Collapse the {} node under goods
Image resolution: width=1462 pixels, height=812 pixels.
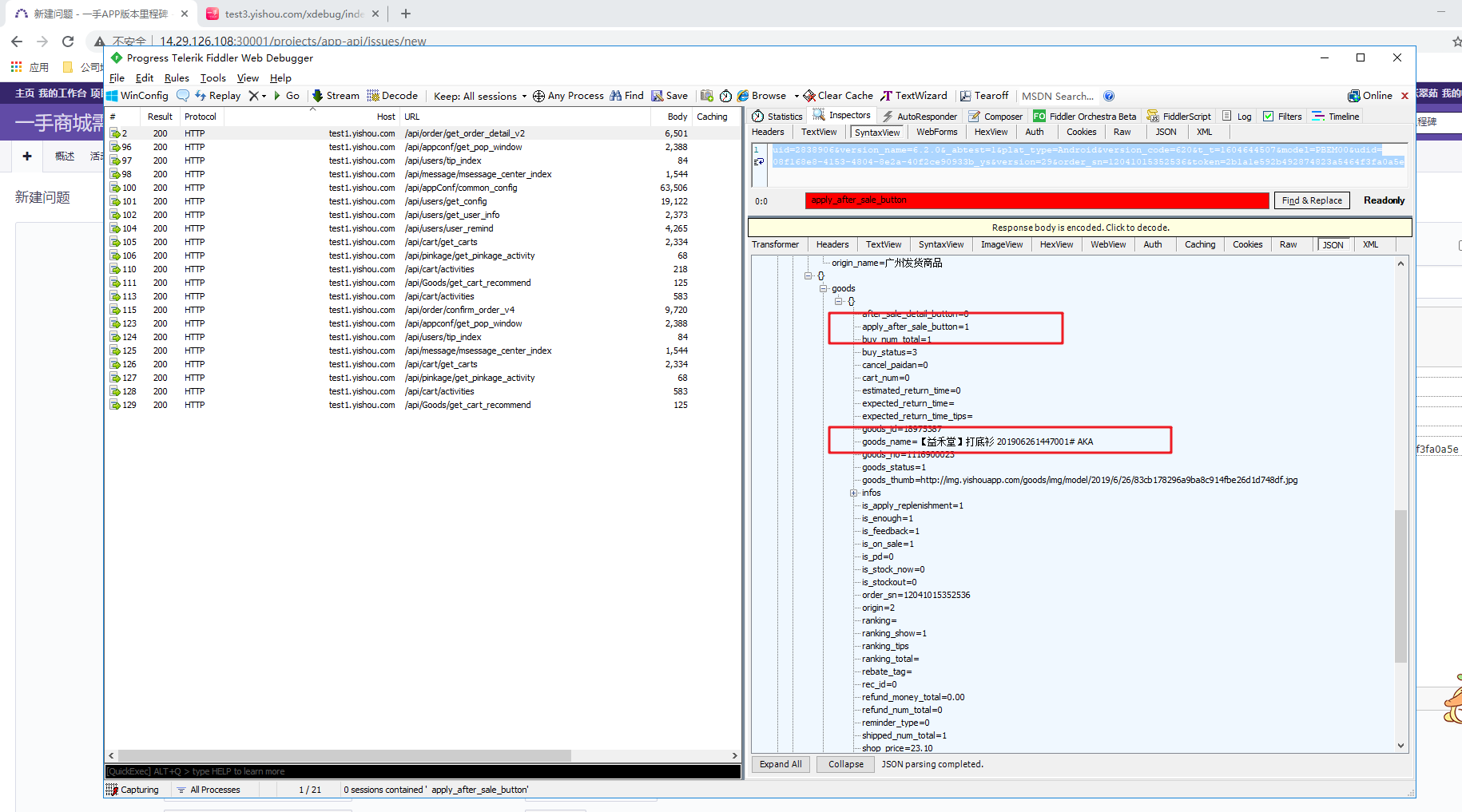tap(838, 301)
